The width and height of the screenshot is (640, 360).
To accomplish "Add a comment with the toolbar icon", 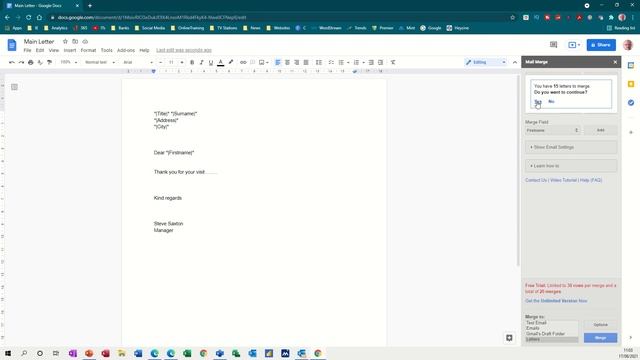I will tap(253, 62).
